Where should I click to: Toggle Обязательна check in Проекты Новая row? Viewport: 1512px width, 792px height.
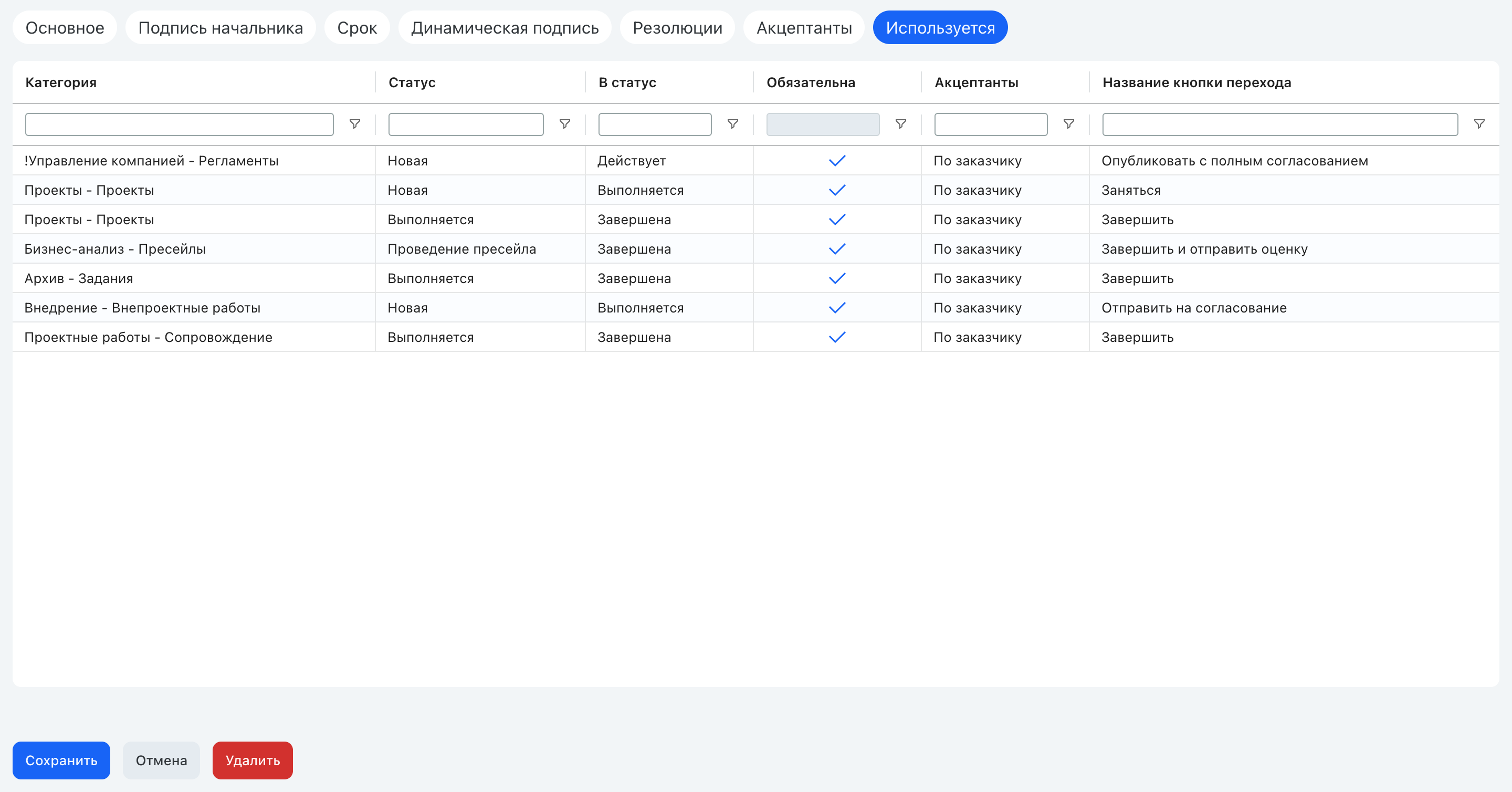[837, 190]
